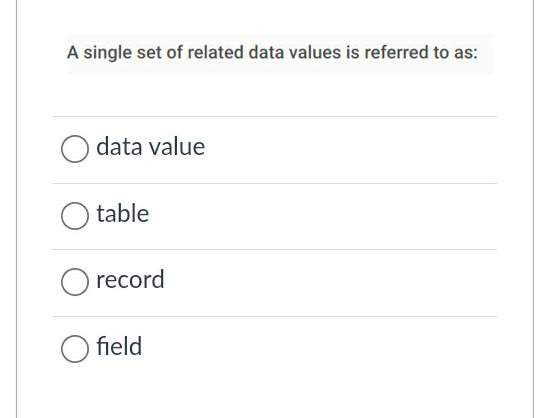The width and height of the screenshot is (555, 418).
Task: Pick the circle beside data value
Action: 75,149
